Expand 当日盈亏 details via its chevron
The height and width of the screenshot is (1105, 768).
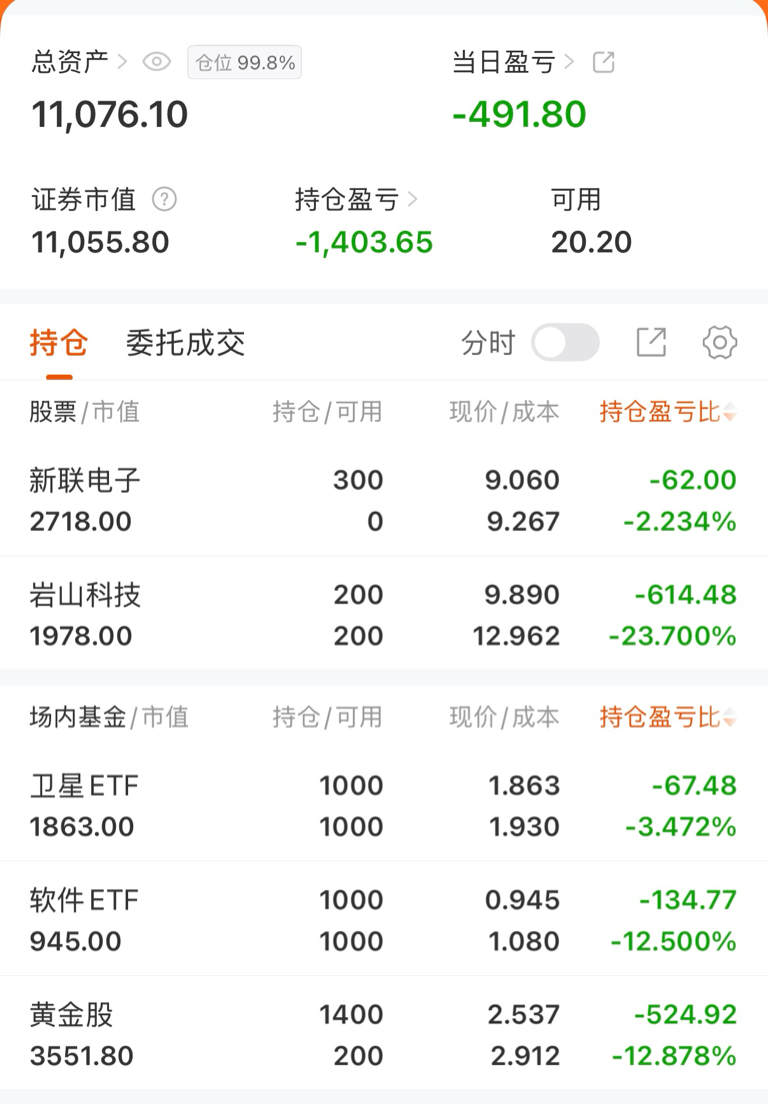pos(570,62)
